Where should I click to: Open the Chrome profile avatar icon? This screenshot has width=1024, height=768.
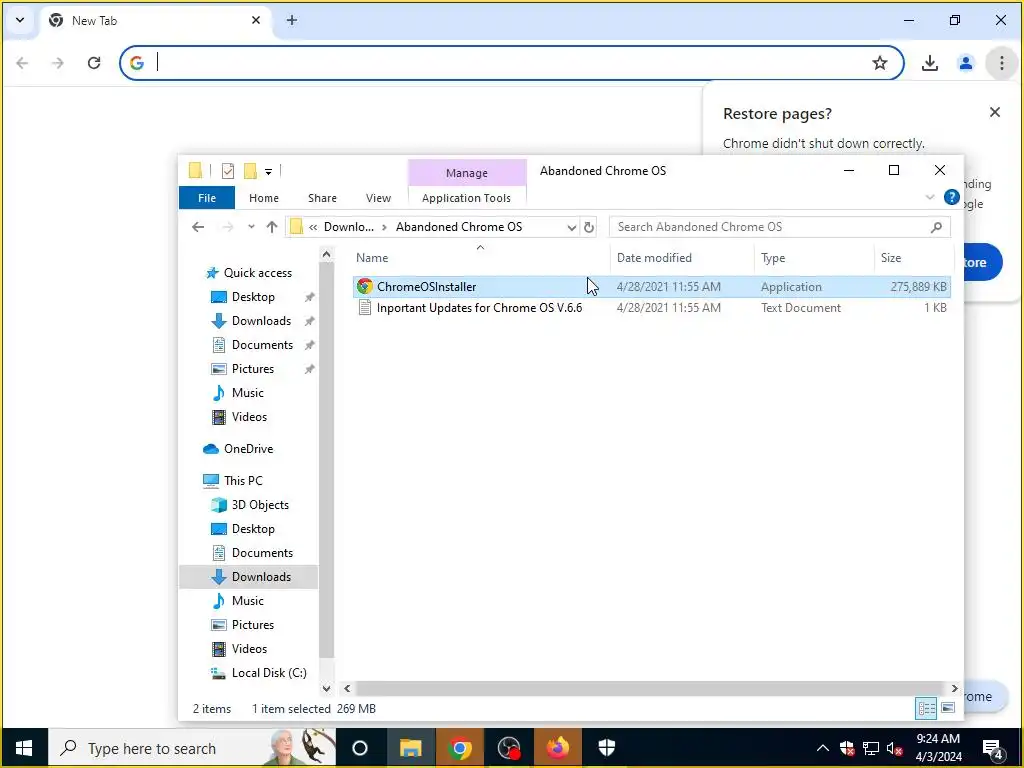pyautogui.click(x=965, y=63)
